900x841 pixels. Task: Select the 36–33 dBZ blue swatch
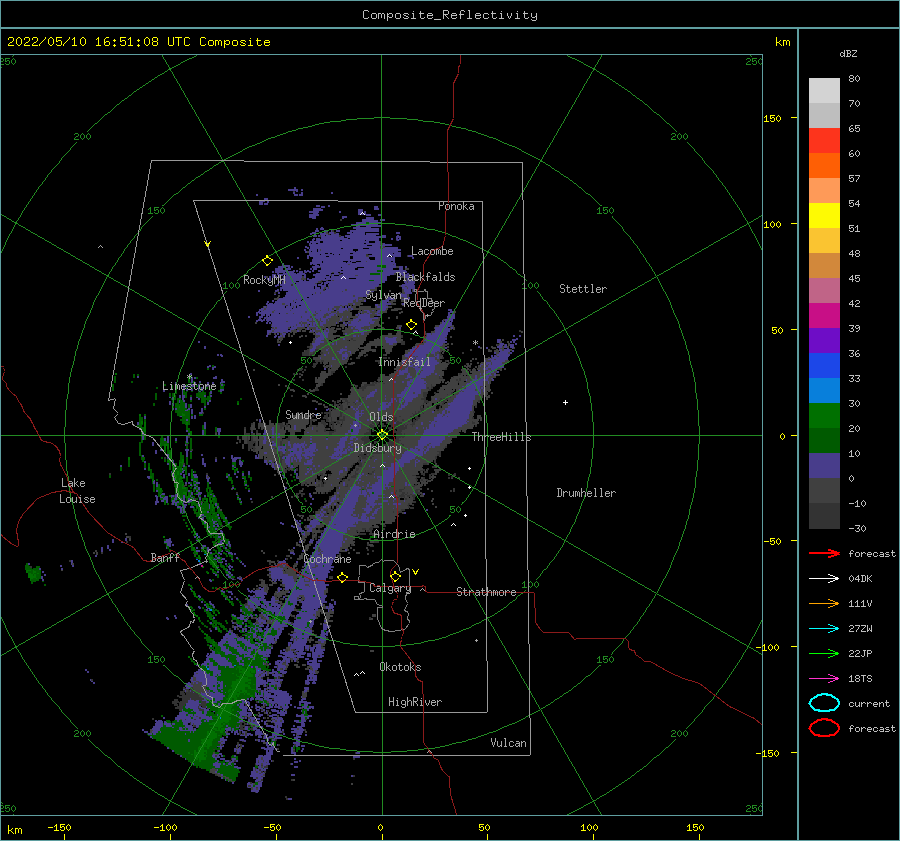[x=824, y=366]
